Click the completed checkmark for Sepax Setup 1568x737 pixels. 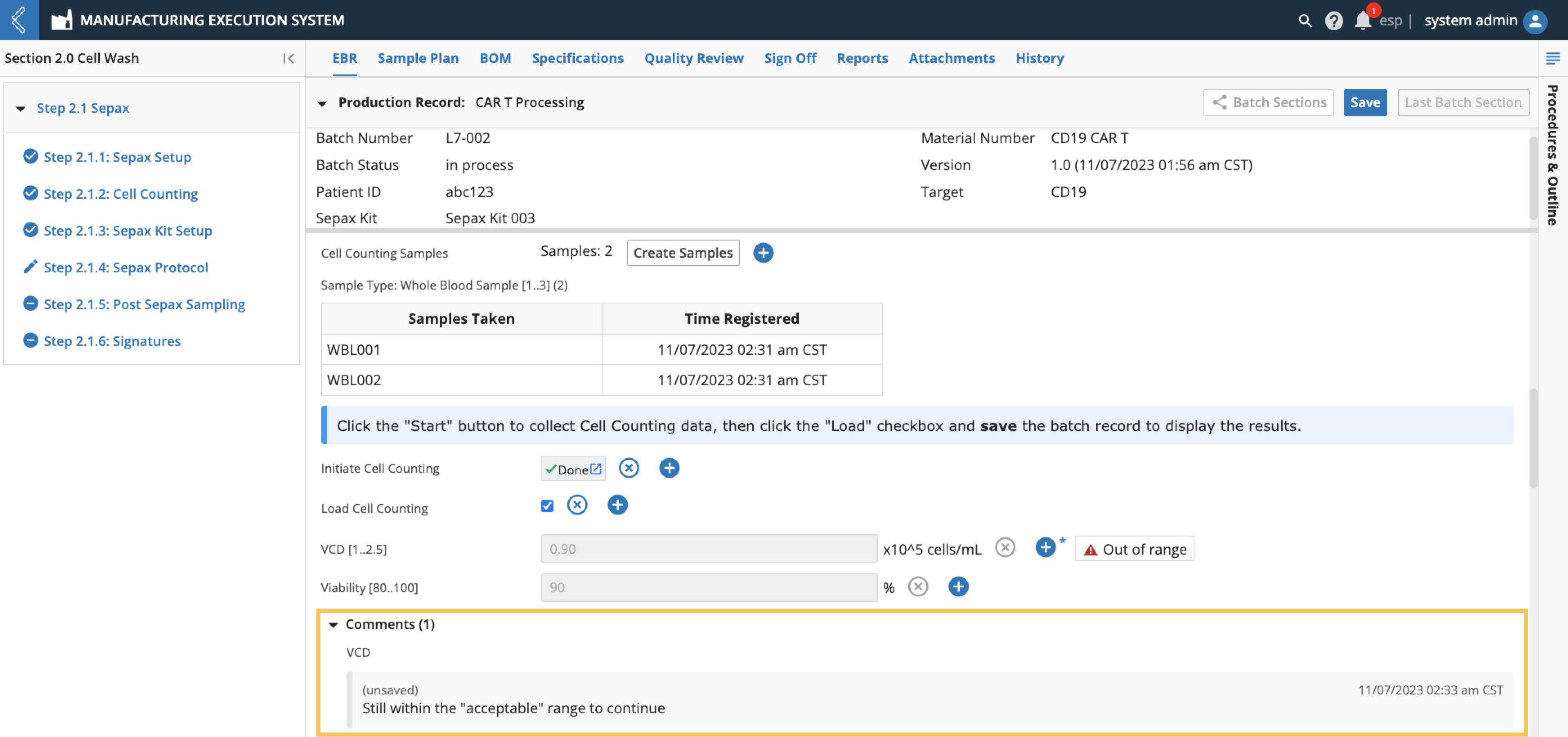coord(30,157)
